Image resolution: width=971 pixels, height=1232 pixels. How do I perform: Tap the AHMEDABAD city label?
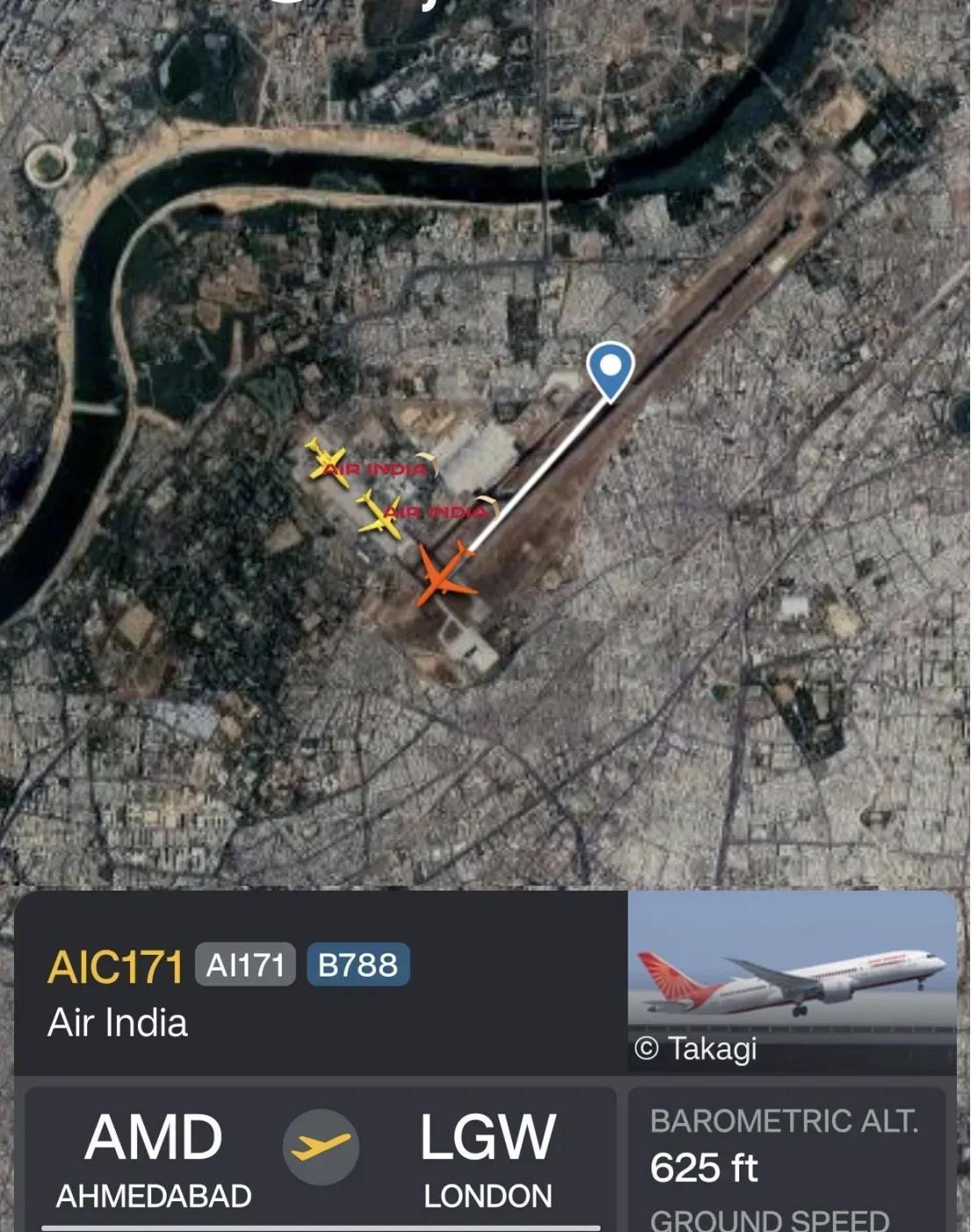(154, 1196)
